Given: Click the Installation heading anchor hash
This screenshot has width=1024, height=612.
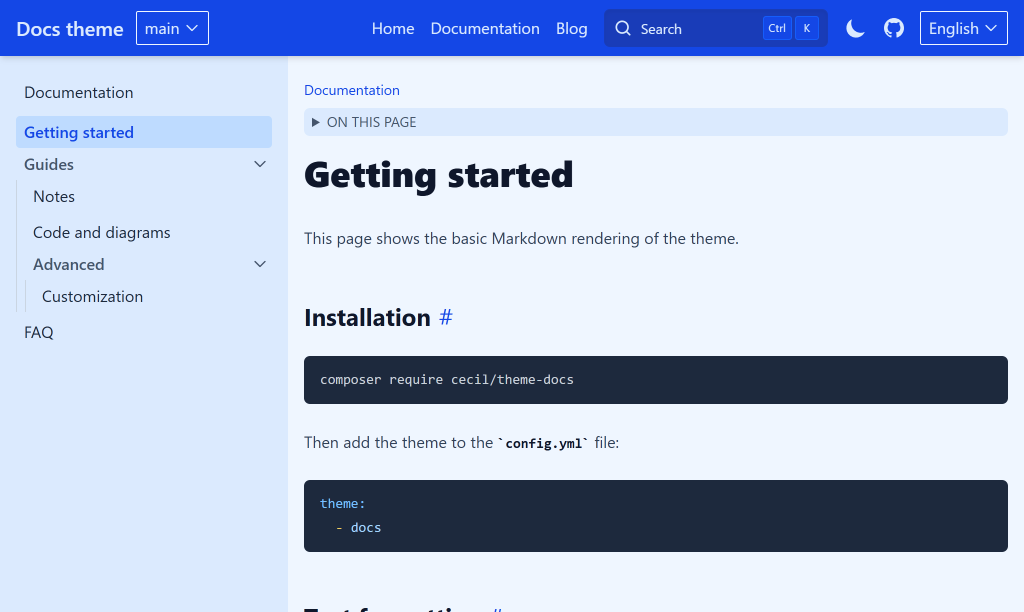Looking at the screenshot, I should tap(445, 317).
